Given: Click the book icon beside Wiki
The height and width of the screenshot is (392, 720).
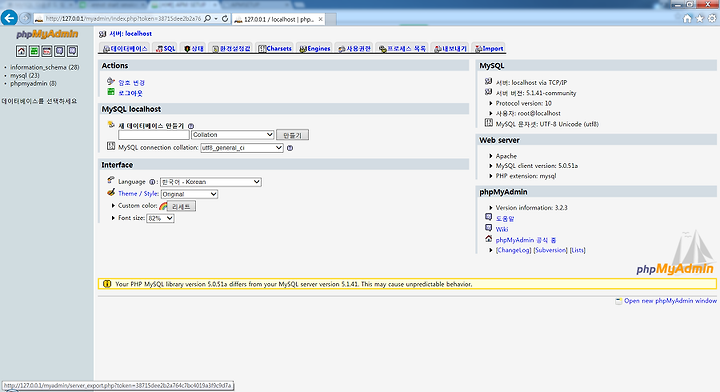Looking at the screenshot, I should (489, 228).
